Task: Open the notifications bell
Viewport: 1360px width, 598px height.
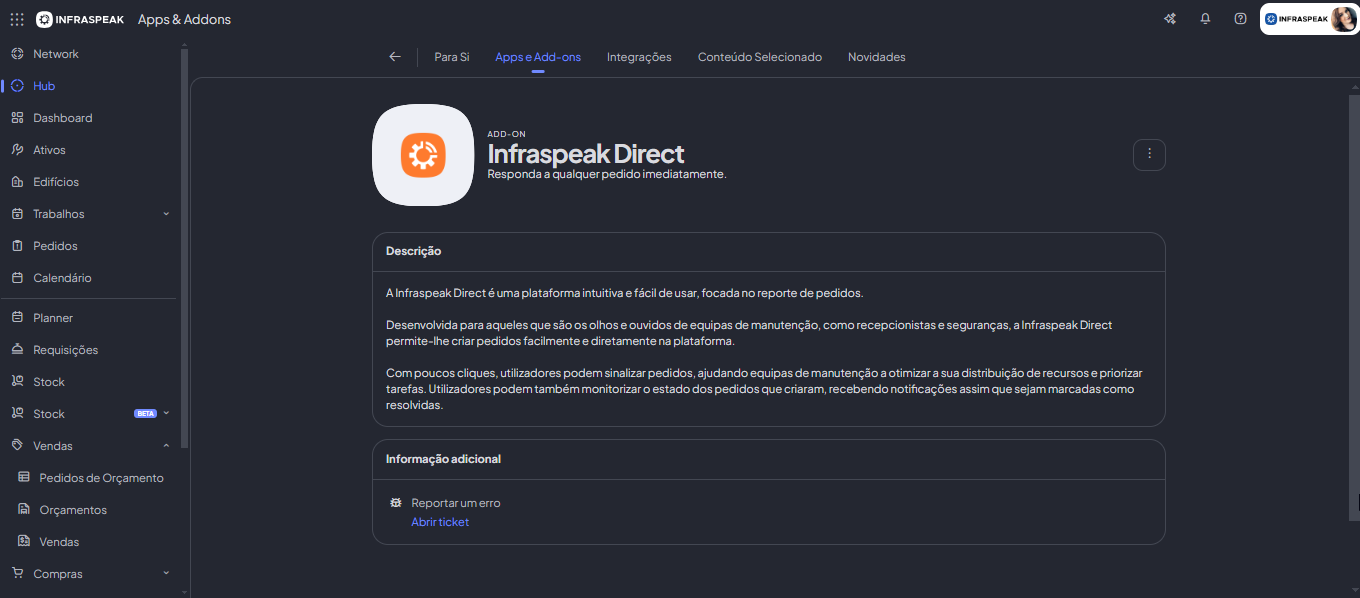Action: 1205,19
